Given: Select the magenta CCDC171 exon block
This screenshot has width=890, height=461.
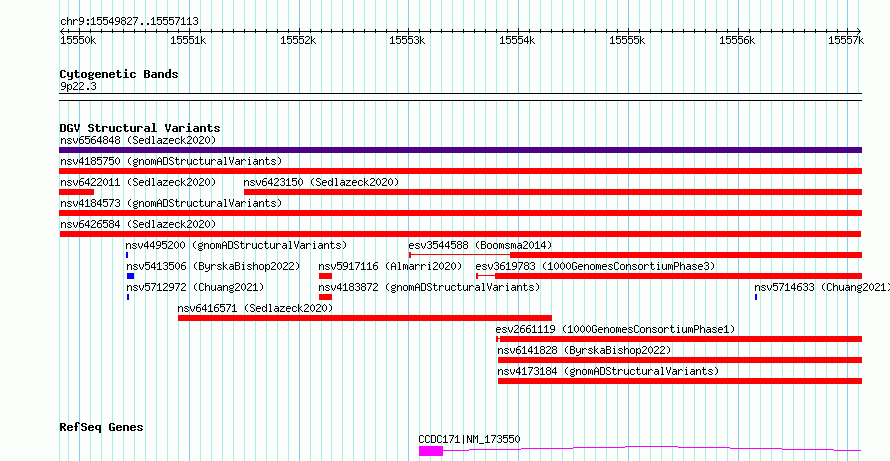Looking at the screenshot, I should pos(431,451).
